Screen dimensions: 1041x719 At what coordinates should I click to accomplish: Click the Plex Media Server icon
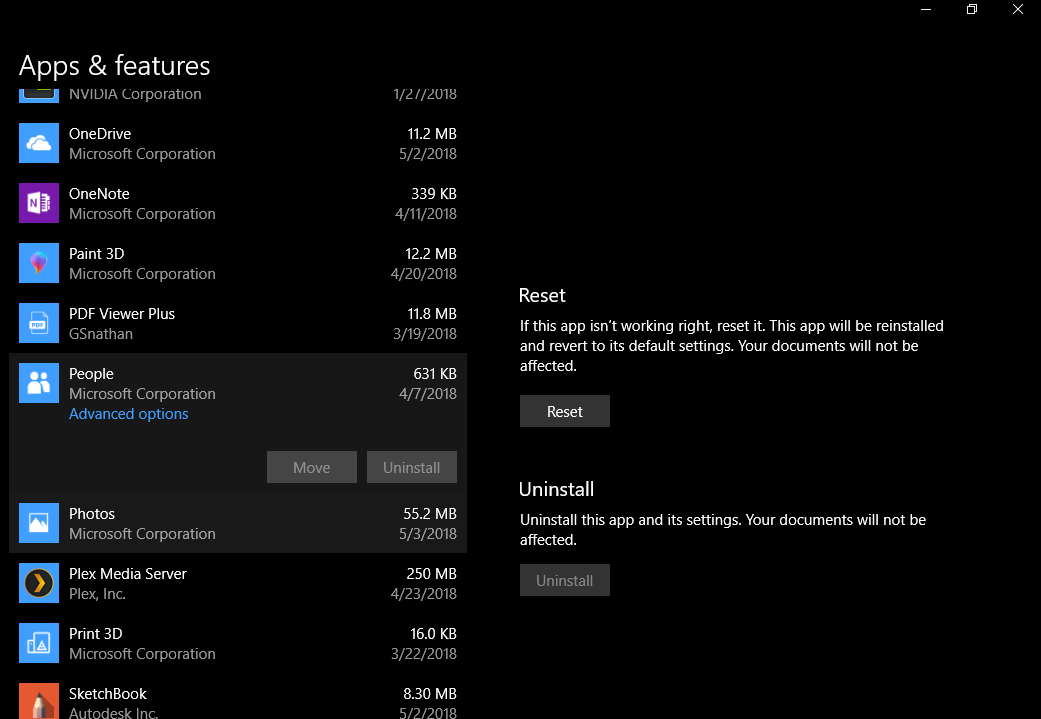pyautogui.click(x=38, y=583)
